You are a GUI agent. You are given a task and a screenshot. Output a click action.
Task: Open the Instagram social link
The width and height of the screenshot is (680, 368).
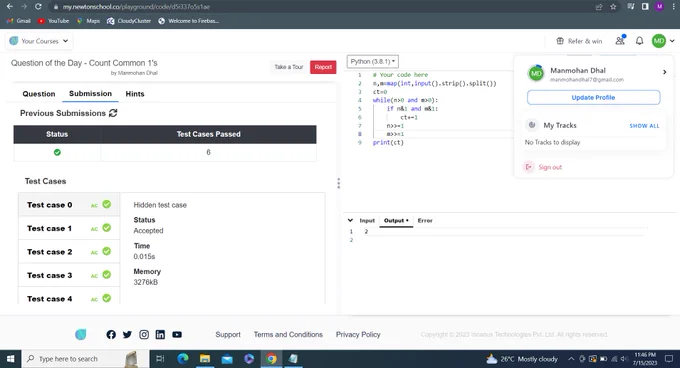coord(144,335)
